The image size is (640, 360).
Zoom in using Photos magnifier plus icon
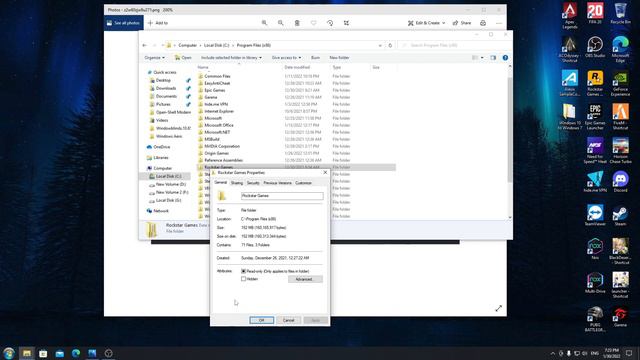[264, 23]
